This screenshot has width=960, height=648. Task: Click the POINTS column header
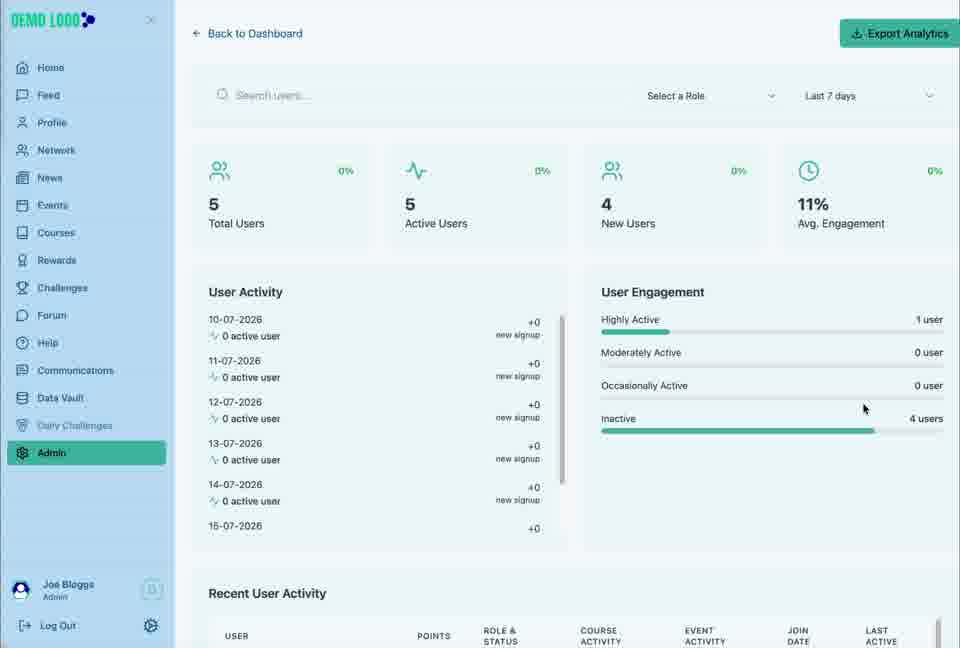tap(433, 636)
